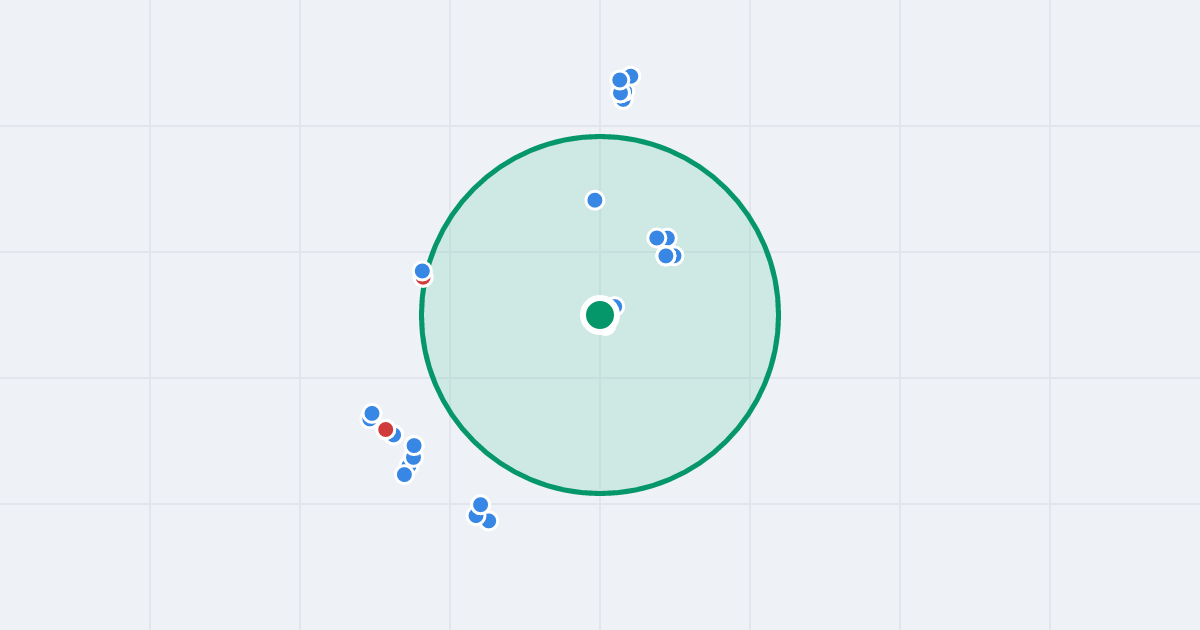
Task: Click the topmost dot of the three-dot cluster below the circle
Action: [480, 505]
